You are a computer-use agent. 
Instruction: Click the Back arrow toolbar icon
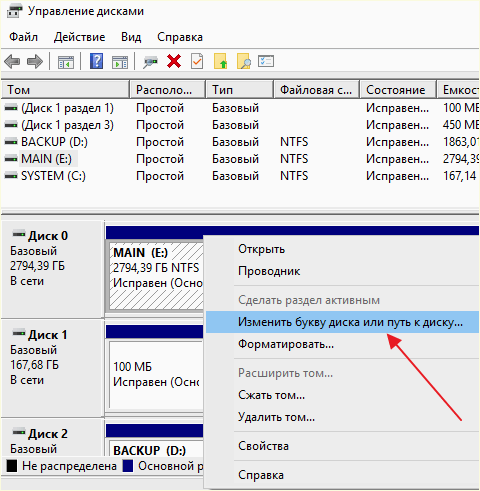point(12,62)
